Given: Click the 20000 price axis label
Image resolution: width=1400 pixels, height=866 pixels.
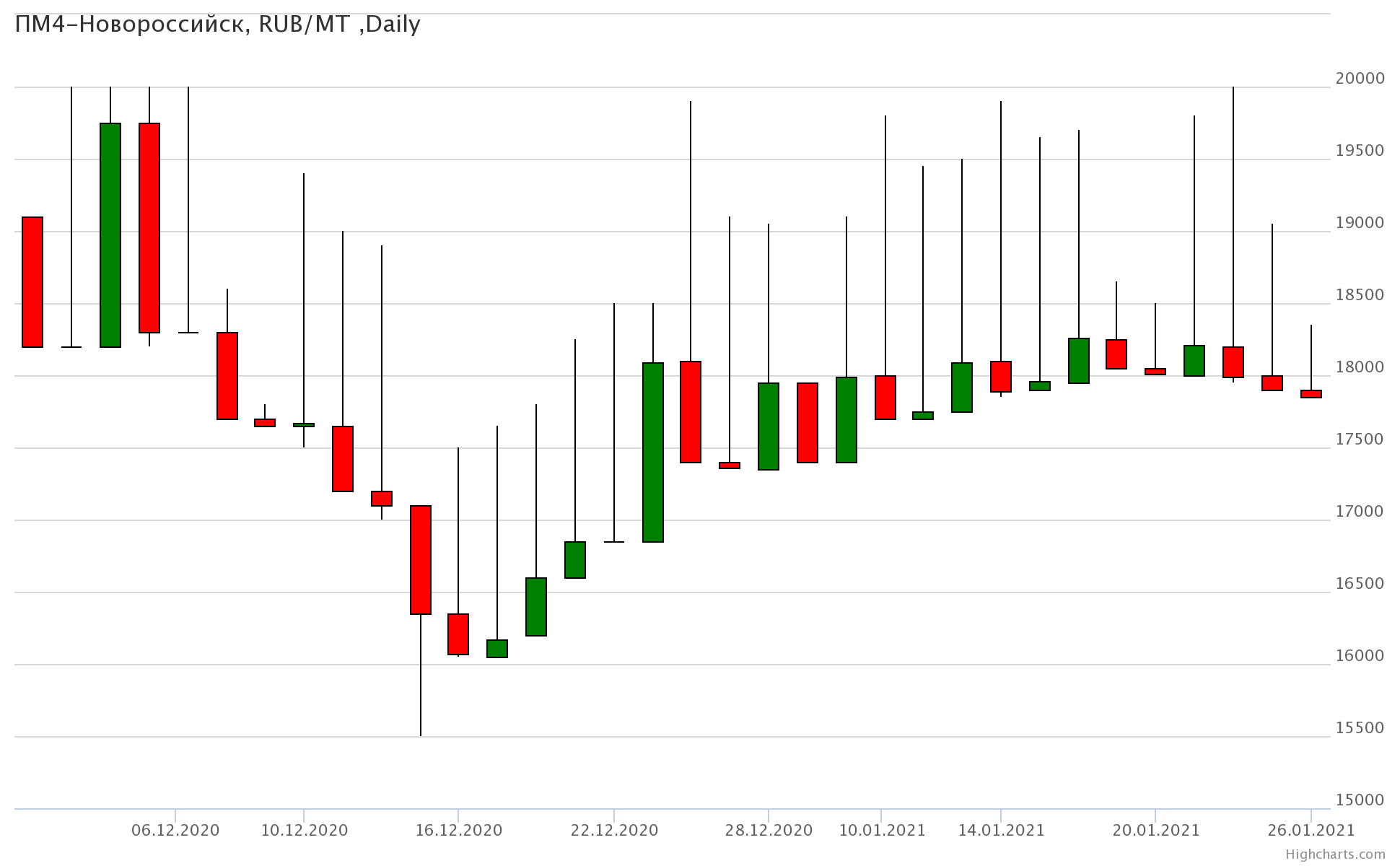Looking at the screenshot, I should [x=1360, y=78].
